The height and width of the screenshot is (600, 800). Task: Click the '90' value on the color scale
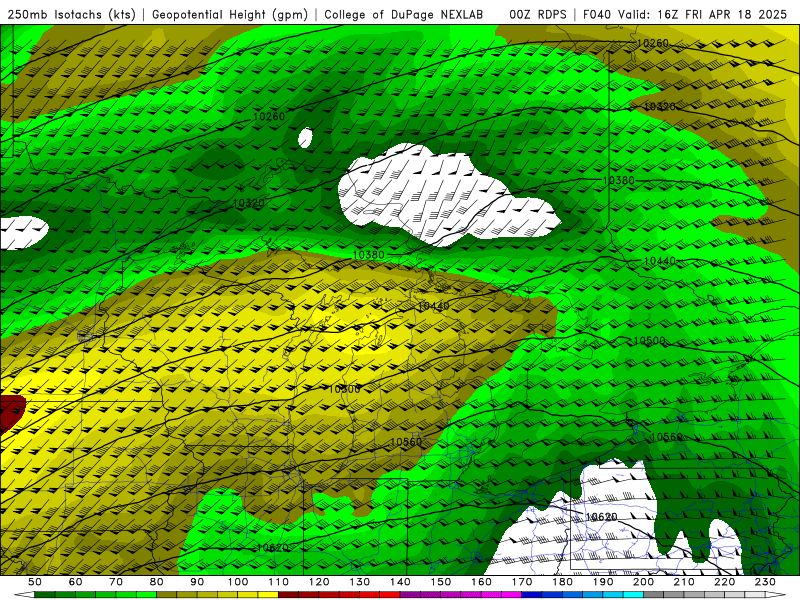point(197,582)
